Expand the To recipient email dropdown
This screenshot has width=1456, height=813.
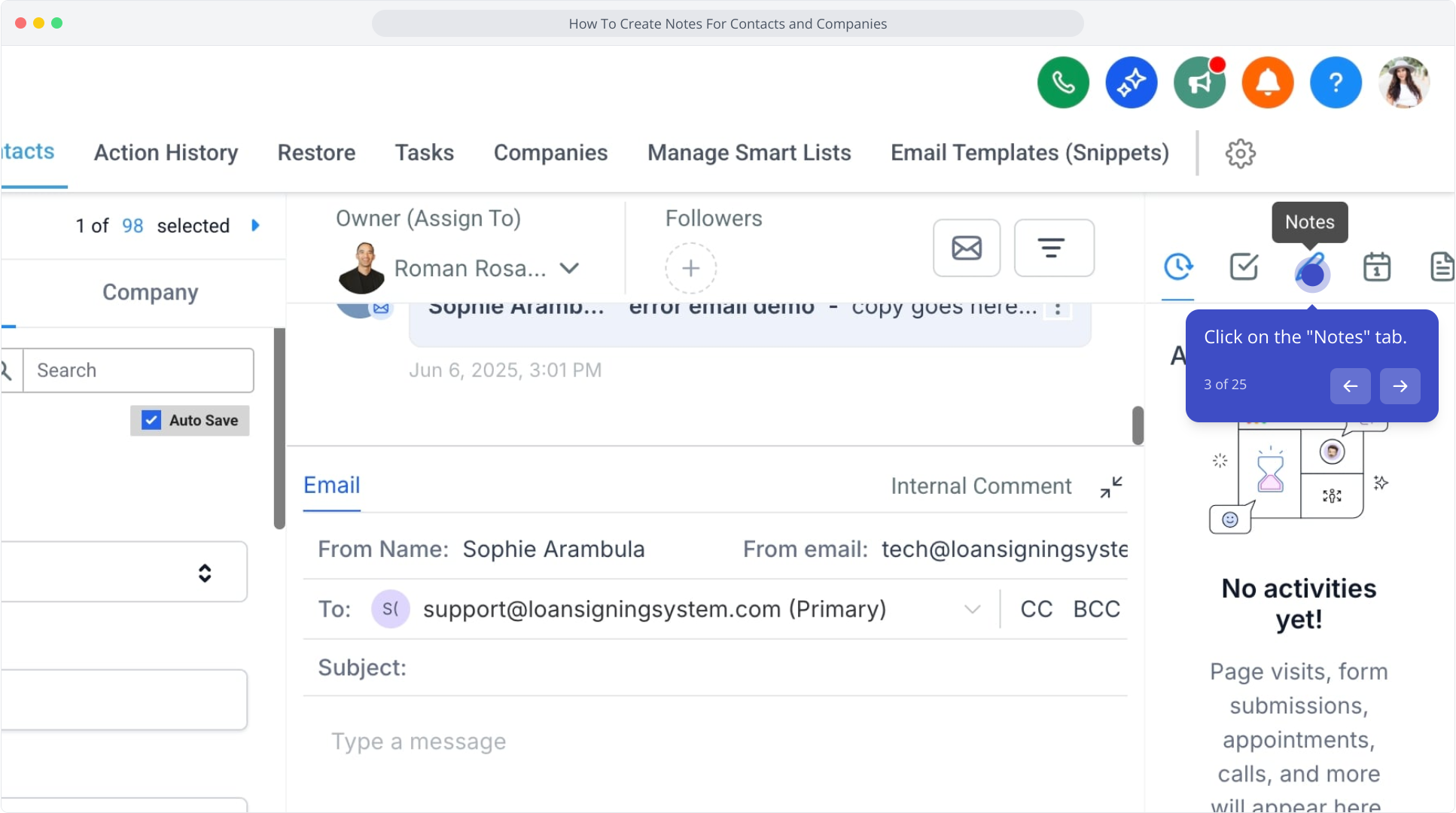tap(972, 609)
